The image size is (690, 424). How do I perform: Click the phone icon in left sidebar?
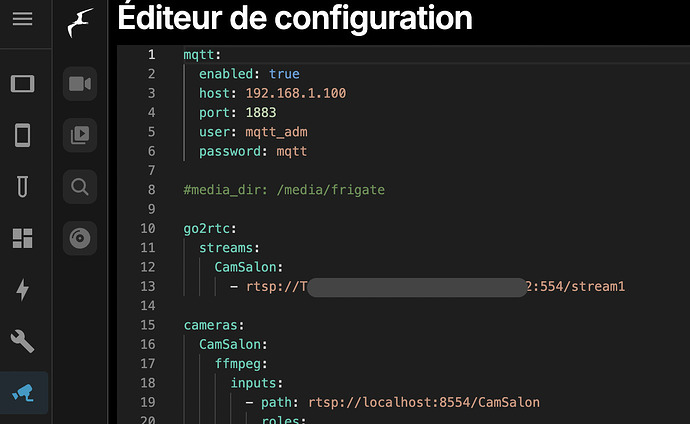click(x=23, y=134)
